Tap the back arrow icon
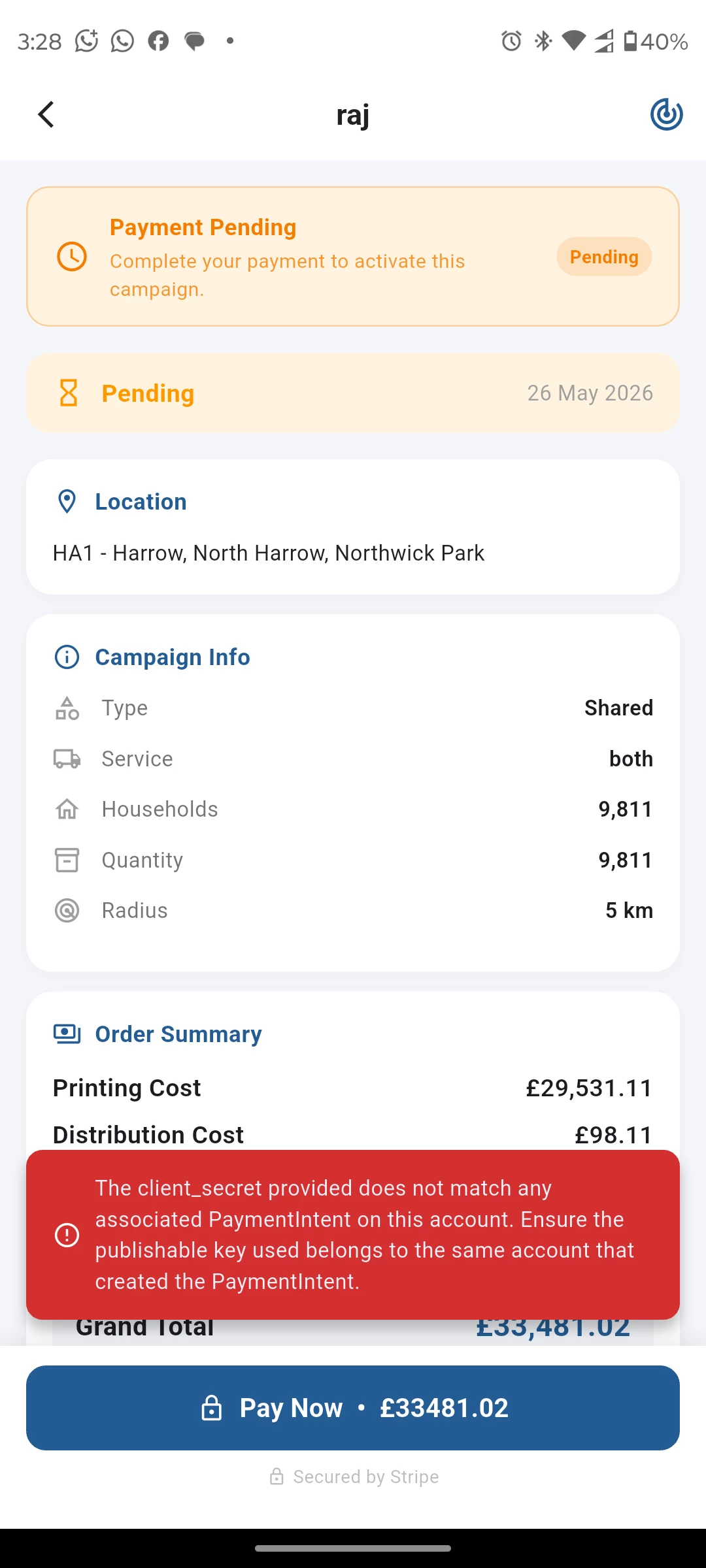Screen dimensions: 706x1568 (46, 115)
